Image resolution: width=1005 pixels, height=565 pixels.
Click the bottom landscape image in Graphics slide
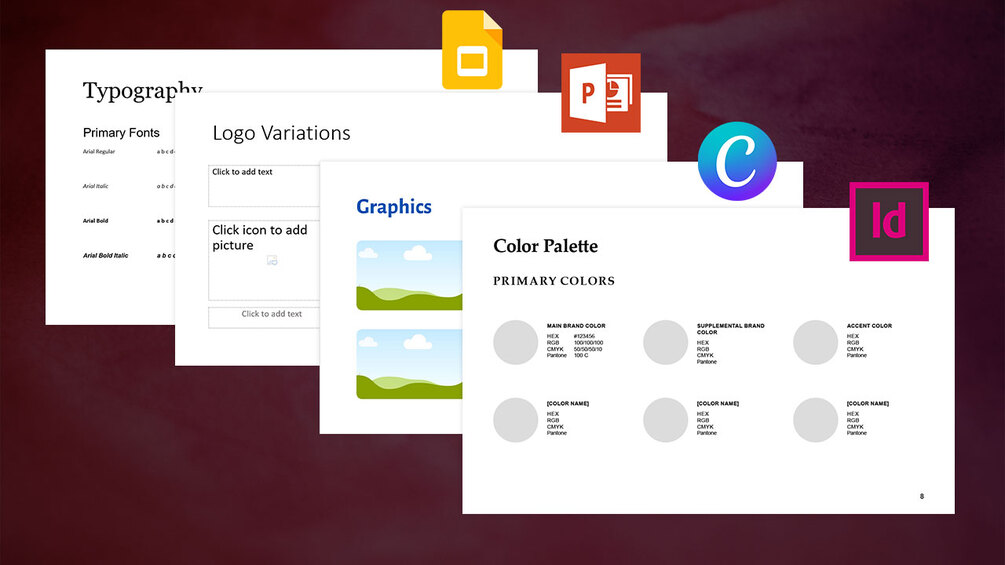coord(409,364)
